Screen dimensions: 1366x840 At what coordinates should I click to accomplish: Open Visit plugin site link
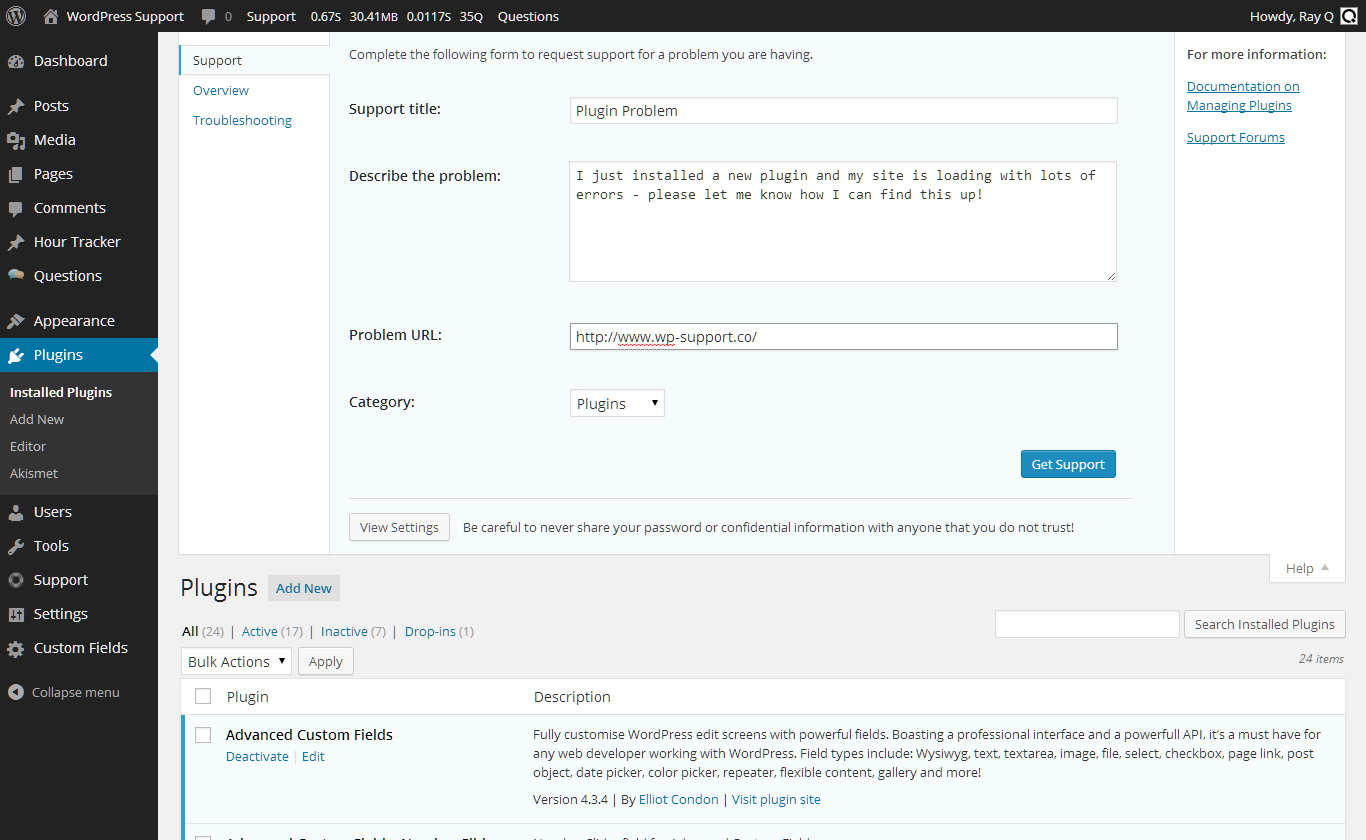(776, 799)
